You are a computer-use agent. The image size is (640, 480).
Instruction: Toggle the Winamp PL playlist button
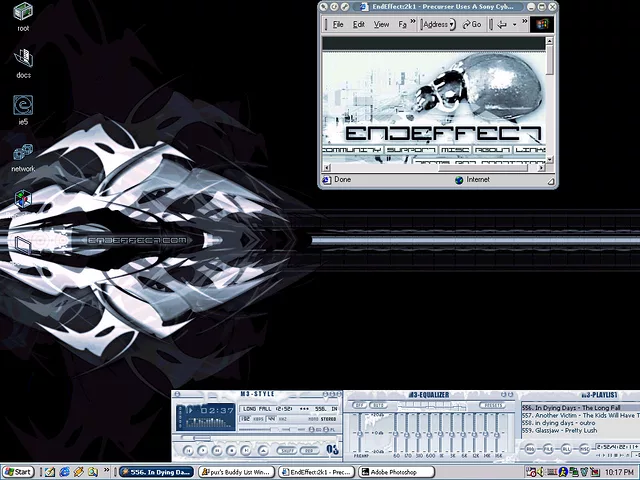(x=329, y=429)
